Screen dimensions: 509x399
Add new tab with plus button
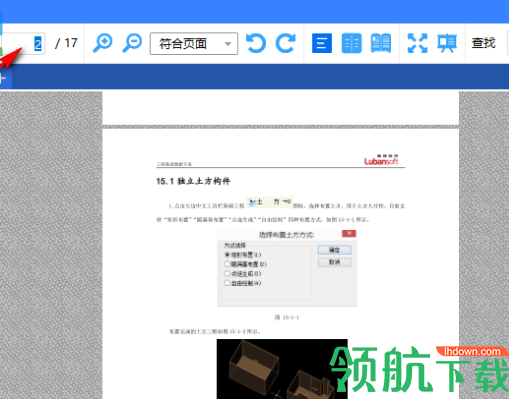(x=3, y=79)
